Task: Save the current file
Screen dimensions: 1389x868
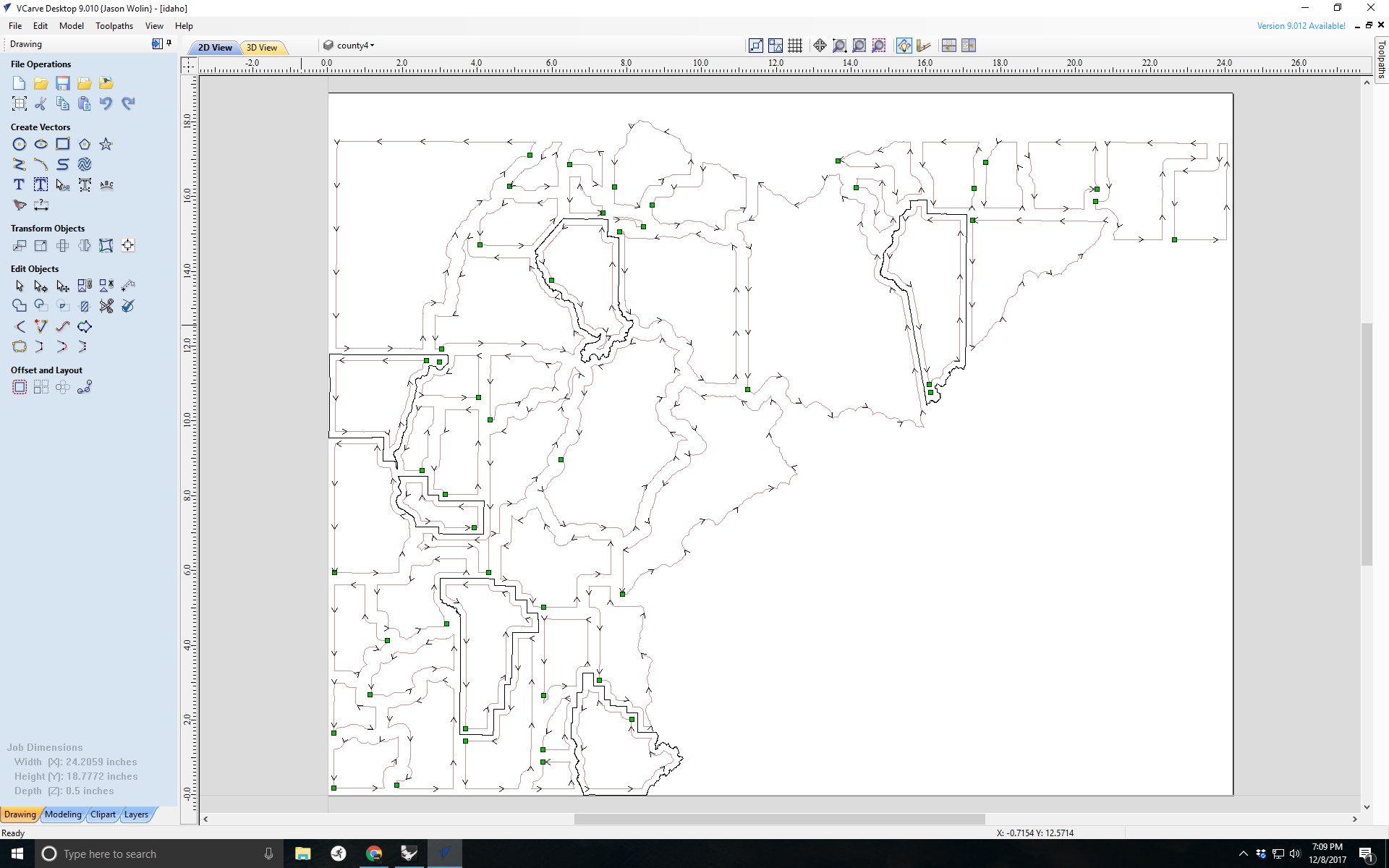Action: click(x=63, y=83)
